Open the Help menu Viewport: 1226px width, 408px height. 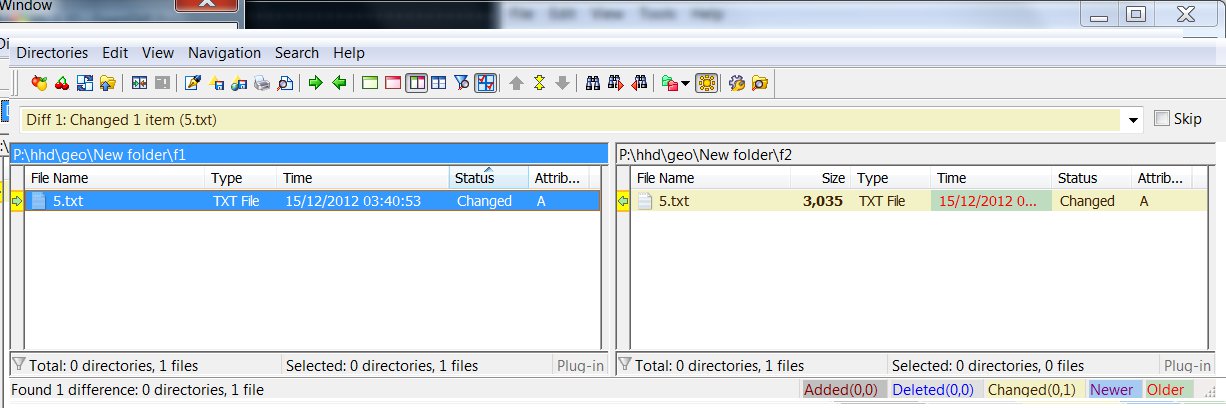click(x=349, y=53)
